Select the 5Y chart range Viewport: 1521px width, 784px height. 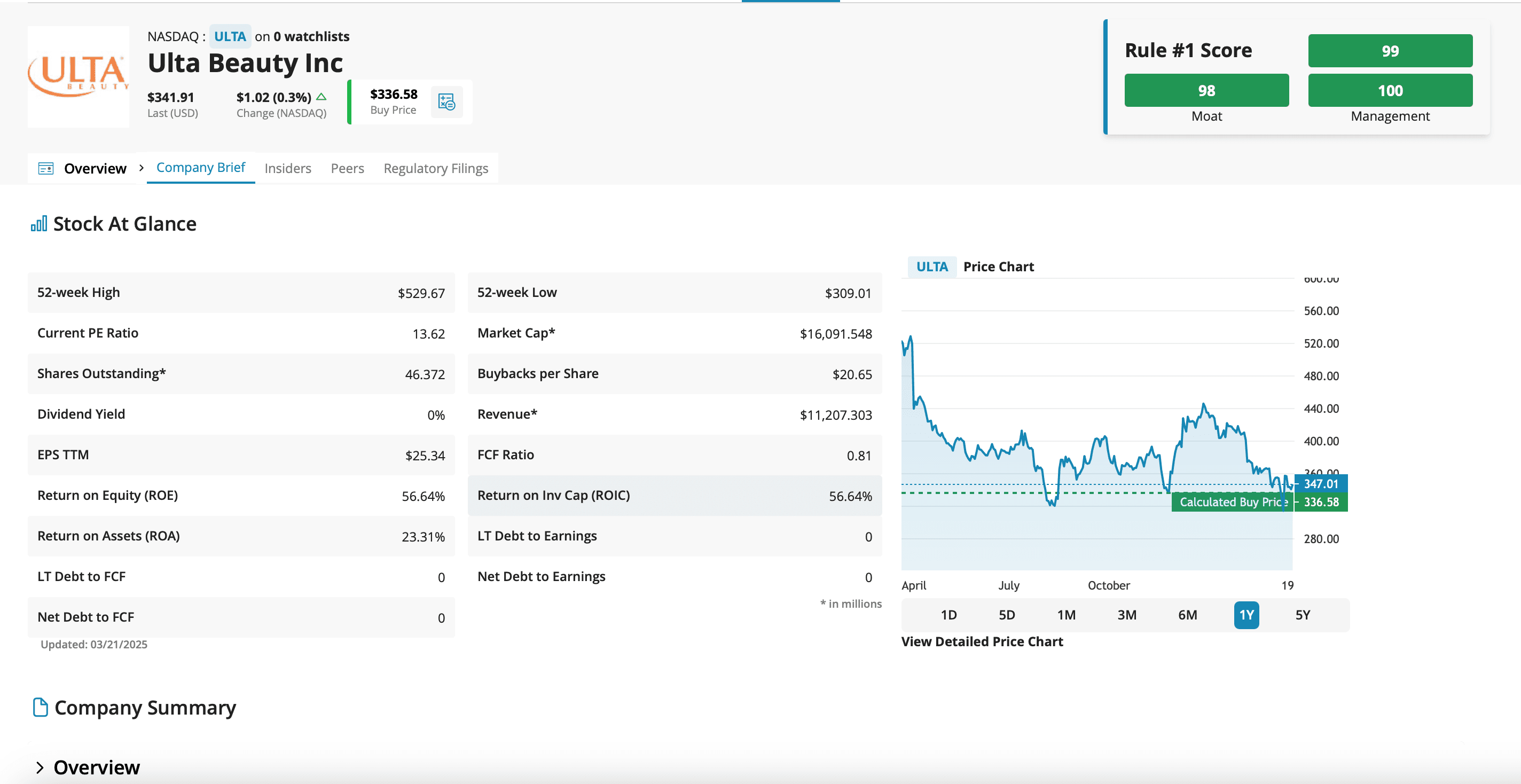coord(1303,615)
